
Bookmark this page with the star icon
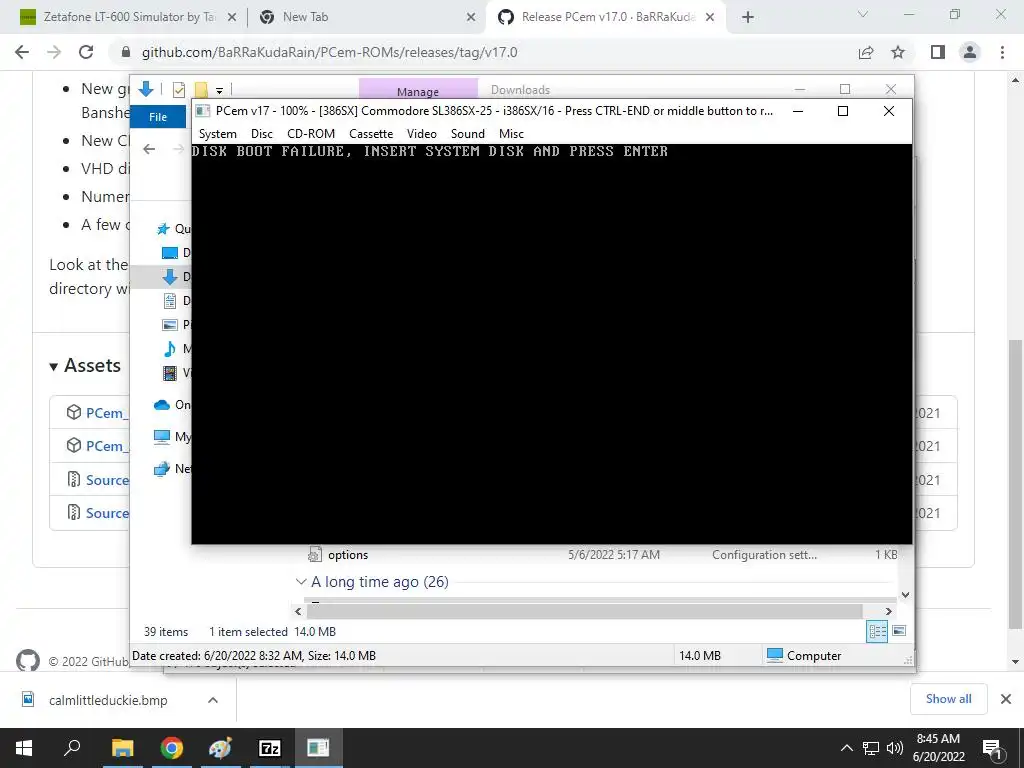[898, 52]
